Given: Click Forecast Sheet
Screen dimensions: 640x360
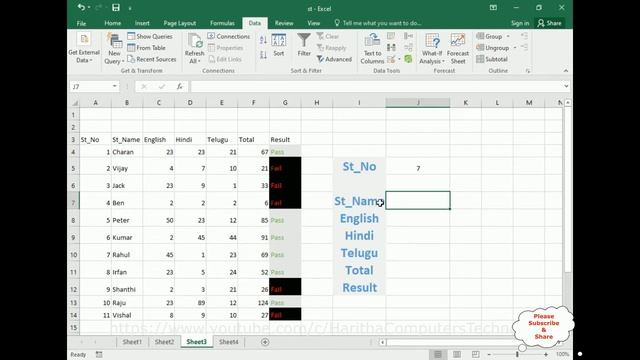Looking at the screenshot, I should 458,49.
